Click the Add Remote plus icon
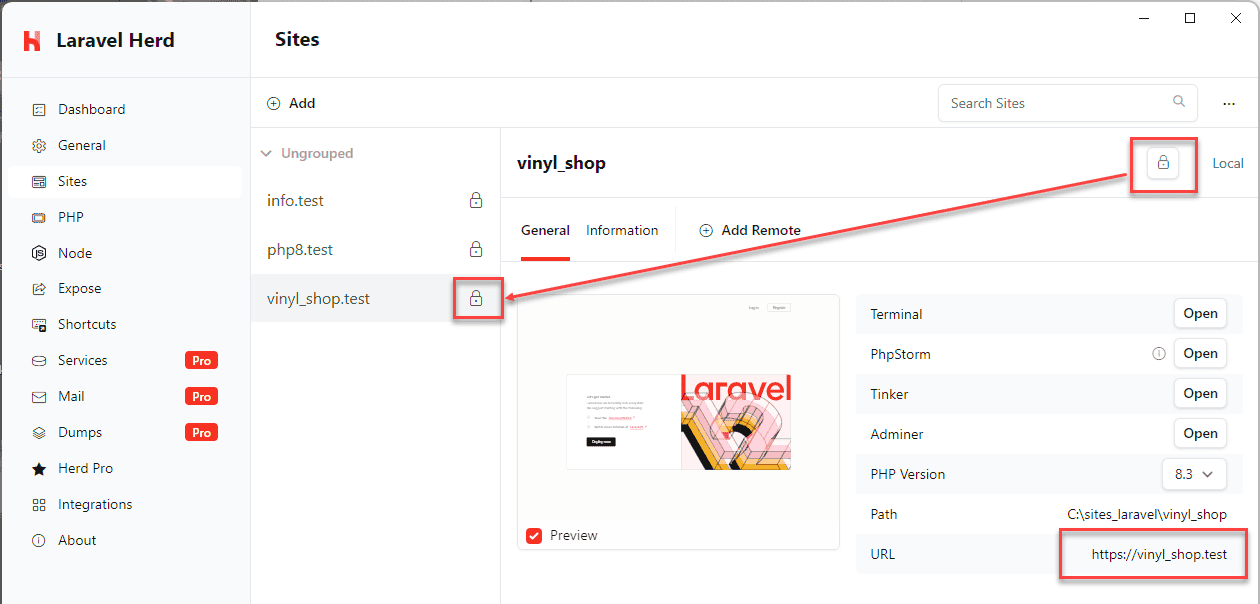 pos(706,231)
